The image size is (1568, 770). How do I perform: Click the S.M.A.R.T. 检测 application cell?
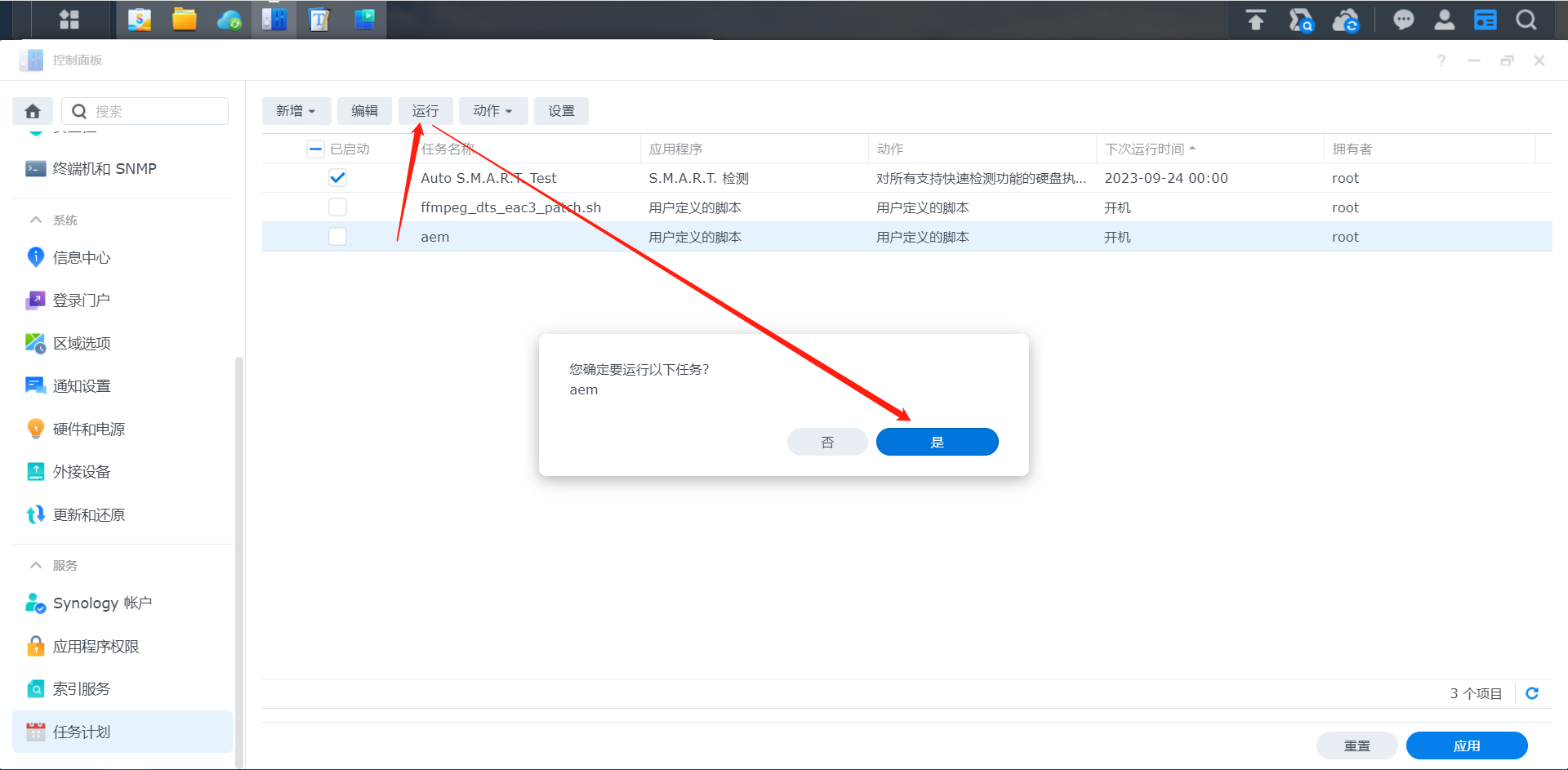[698, 178]
